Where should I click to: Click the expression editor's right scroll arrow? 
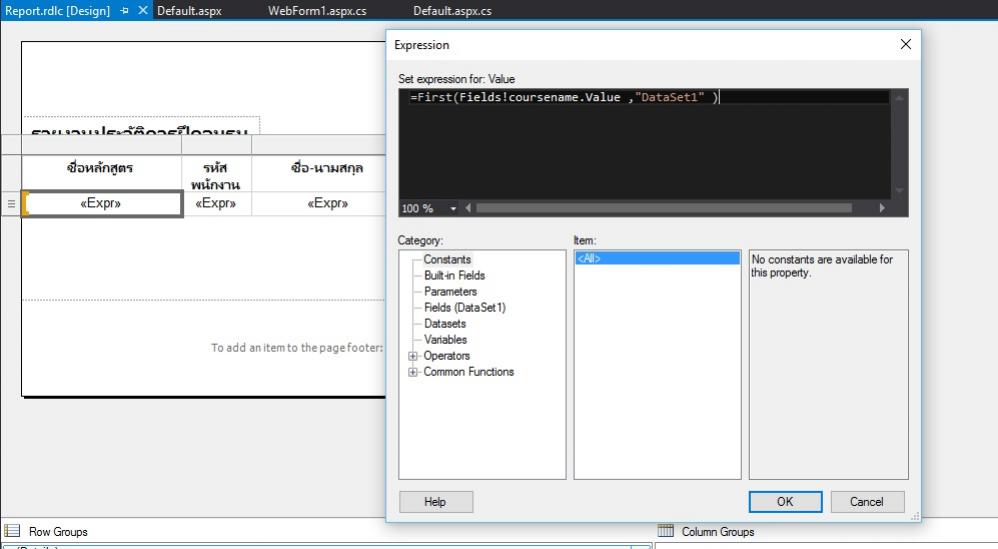pyautogui.click(x=882, y=208)
